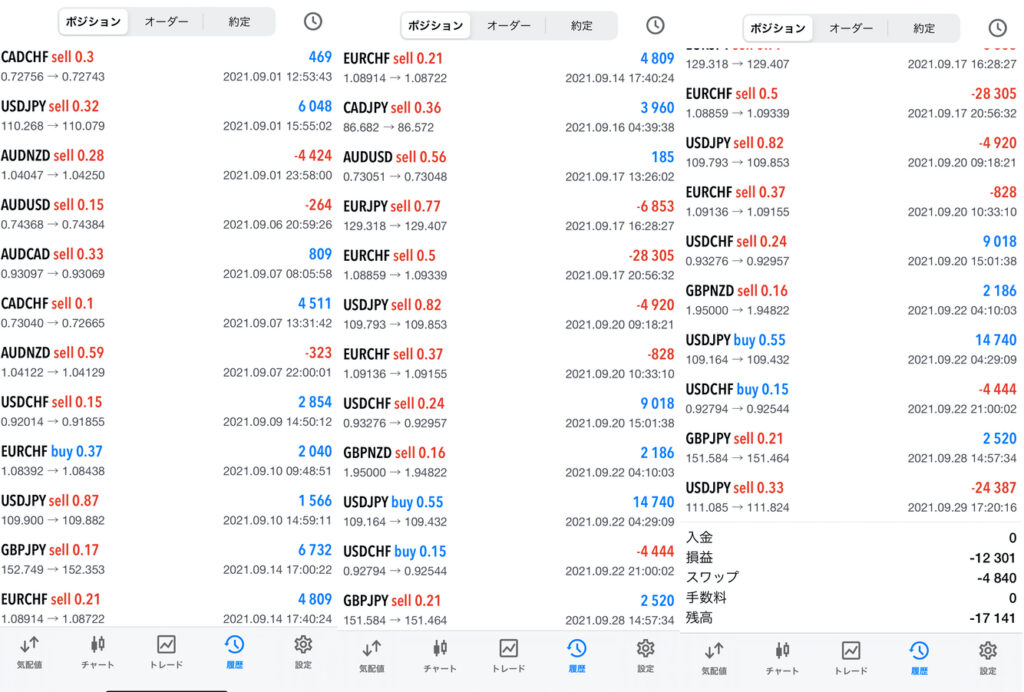The image size is (1024, 692).
Task: Switch to 約定 tab in left screen
Action: pyautogui.click(x=239, y=21)
